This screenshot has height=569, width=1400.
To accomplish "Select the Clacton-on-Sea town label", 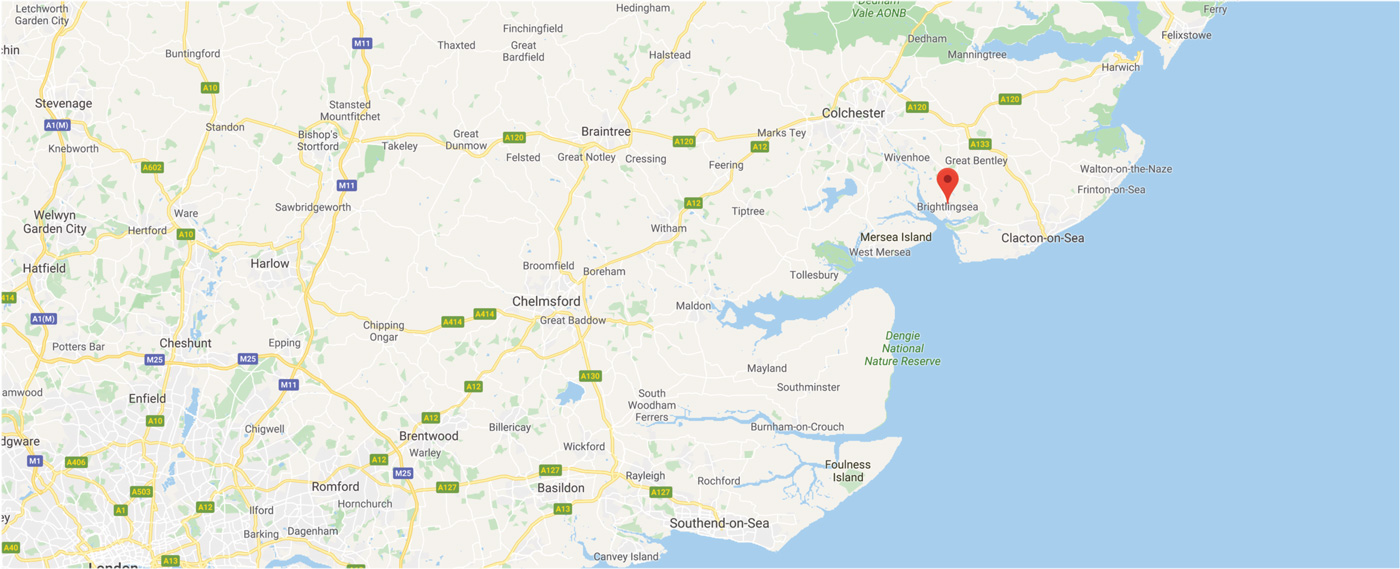I will (x=1043, y=238).
